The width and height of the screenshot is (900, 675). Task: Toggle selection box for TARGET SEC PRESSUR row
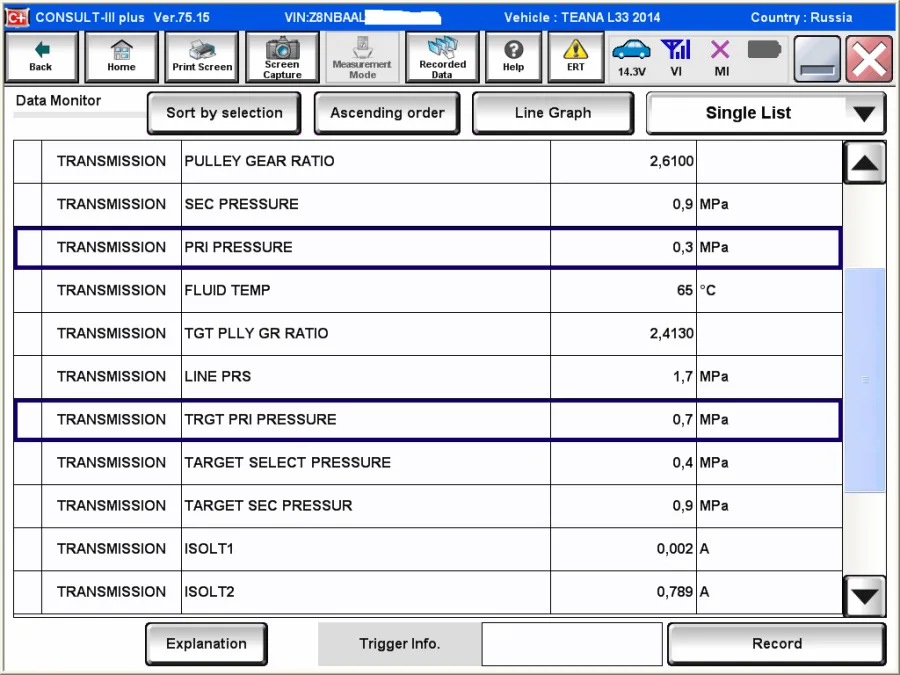pyautogui.click(x=28, y=506)
